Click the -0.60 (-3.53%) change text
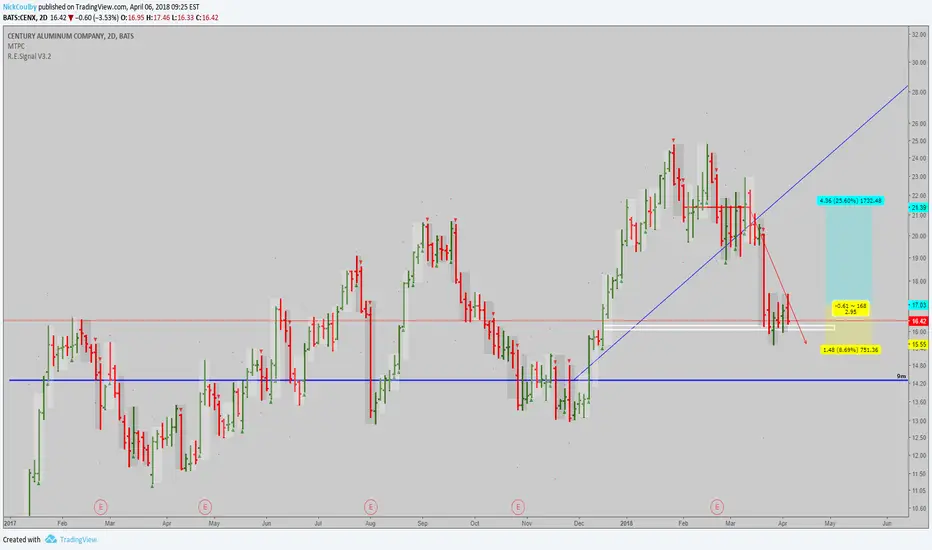The height and width of the screenshot is (550, 932). tap(97, 18)
